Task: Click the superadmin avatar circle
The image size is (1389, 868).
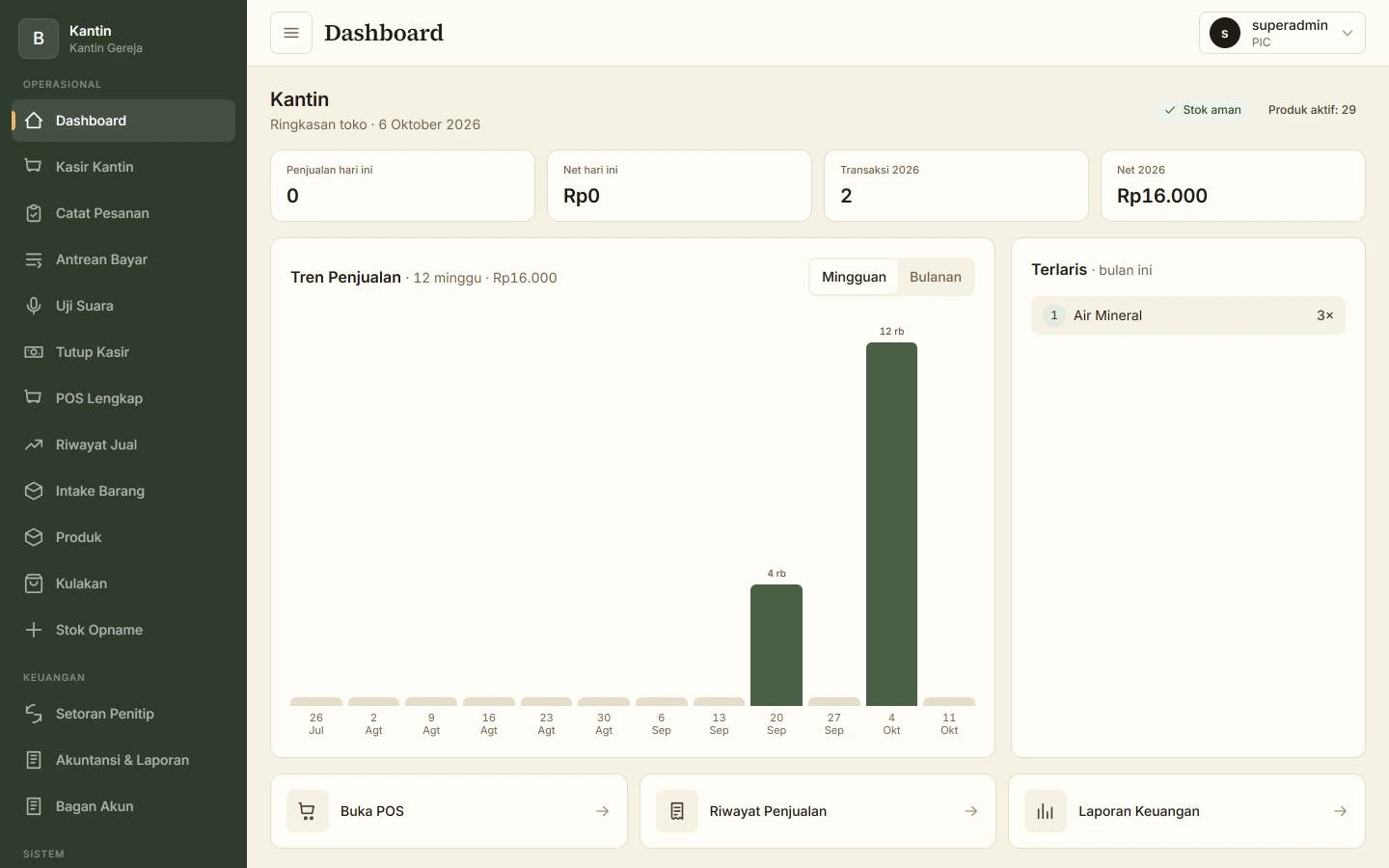Action: coord(1225,33)
